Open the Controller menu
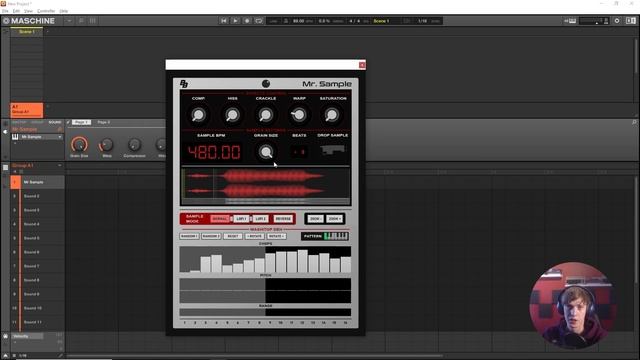The image size is (640, 360). click(46, 11)
